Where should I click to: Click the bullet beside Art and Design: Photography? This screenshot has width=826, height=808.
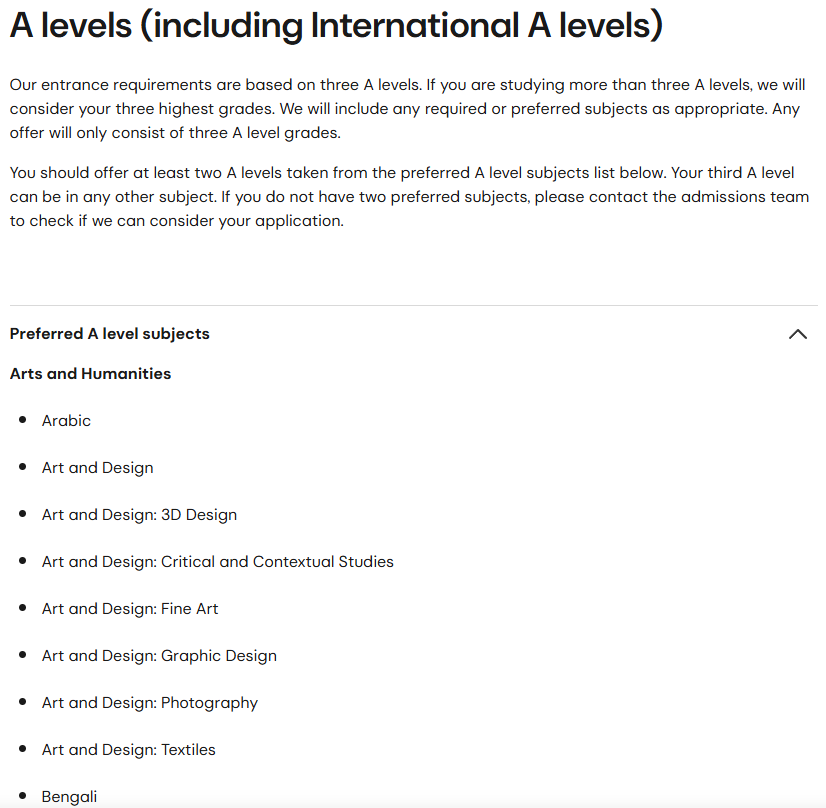tap(22, 702)
